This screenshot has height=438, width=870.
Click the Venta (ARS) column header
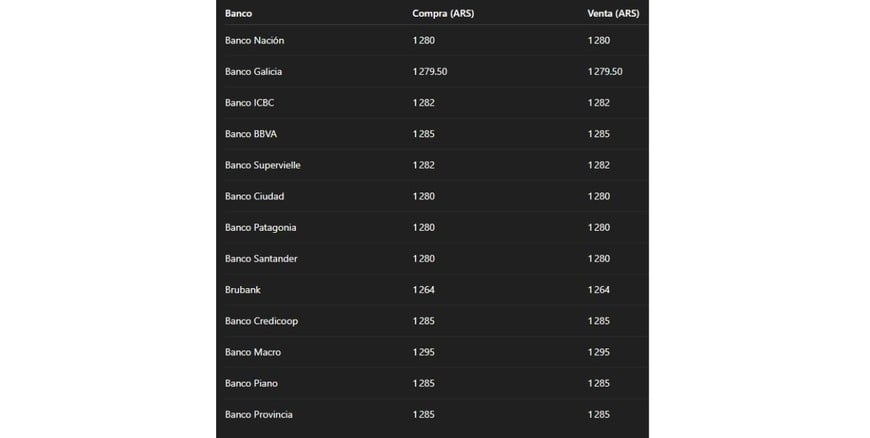(613, 13)
